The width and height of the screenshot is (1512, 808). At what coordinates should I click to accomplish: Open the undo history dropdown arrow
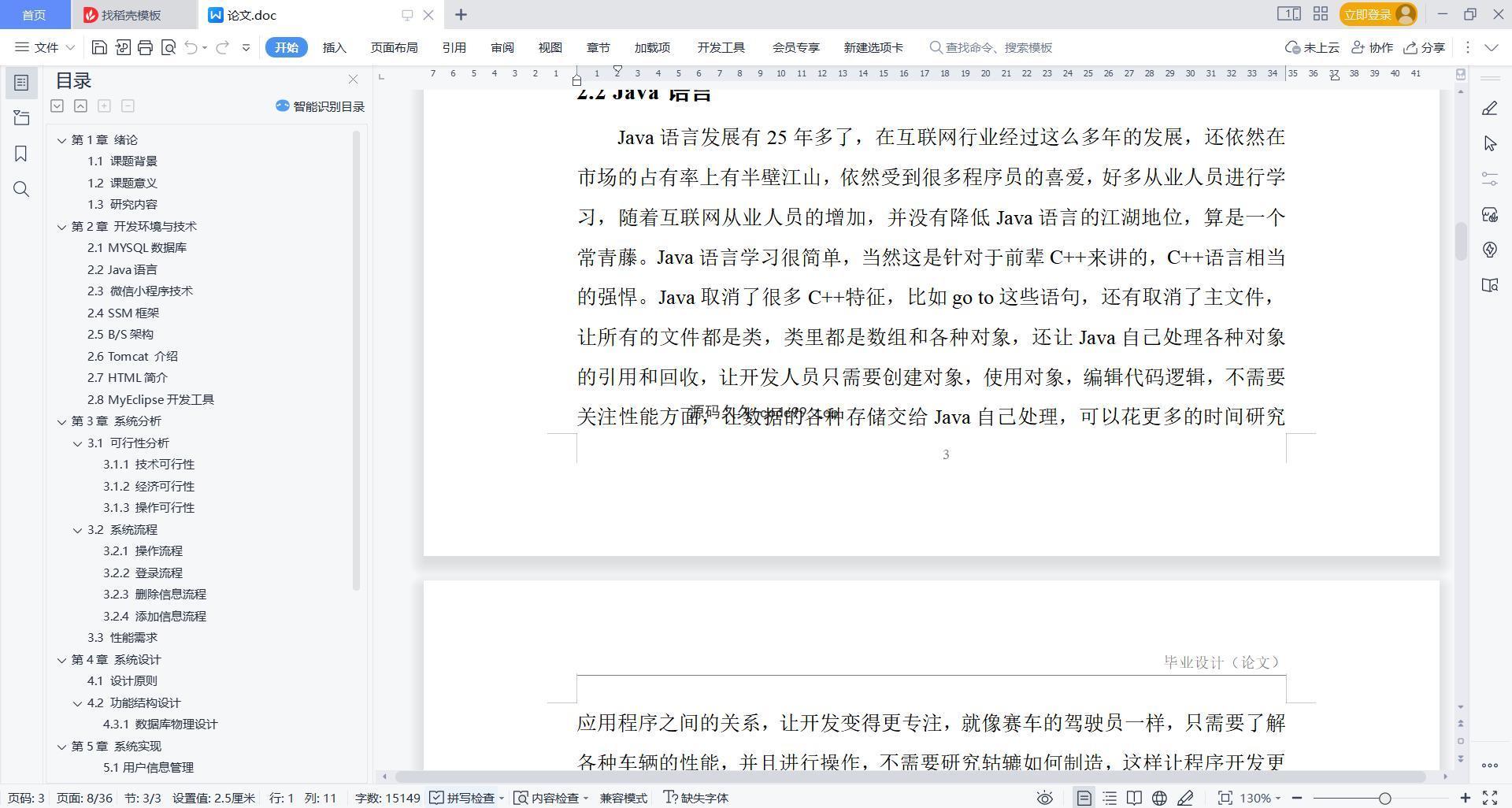click(x=205, y=47)
